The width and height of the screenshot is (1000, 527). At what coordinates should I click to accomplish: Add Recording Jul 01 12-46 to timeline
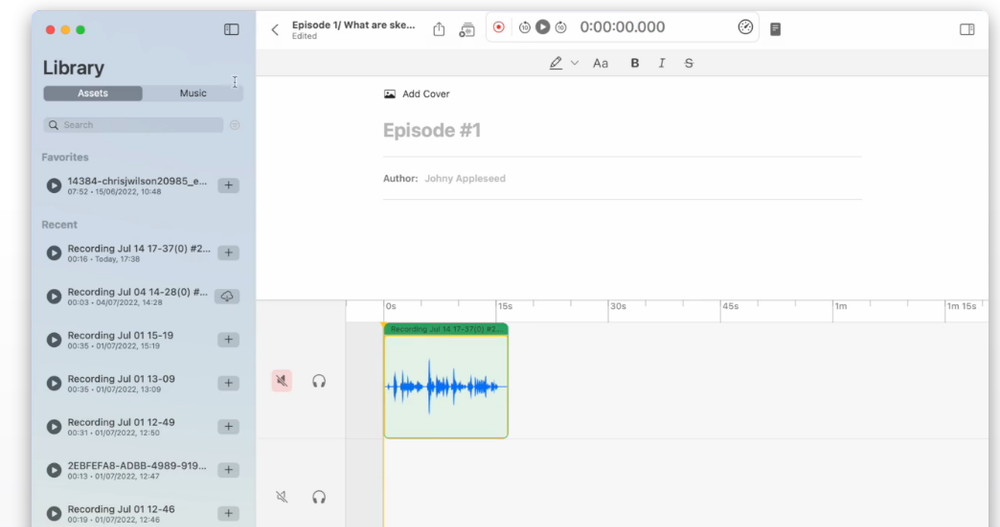pos(228,514)
